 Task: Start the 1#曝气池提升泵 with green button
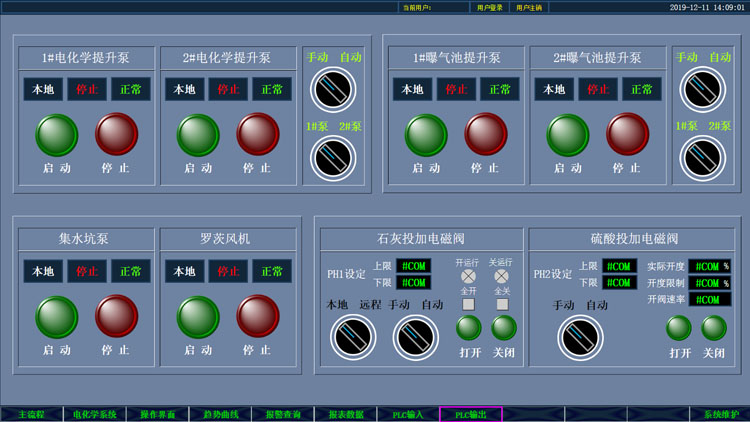[x=426, y=135]
